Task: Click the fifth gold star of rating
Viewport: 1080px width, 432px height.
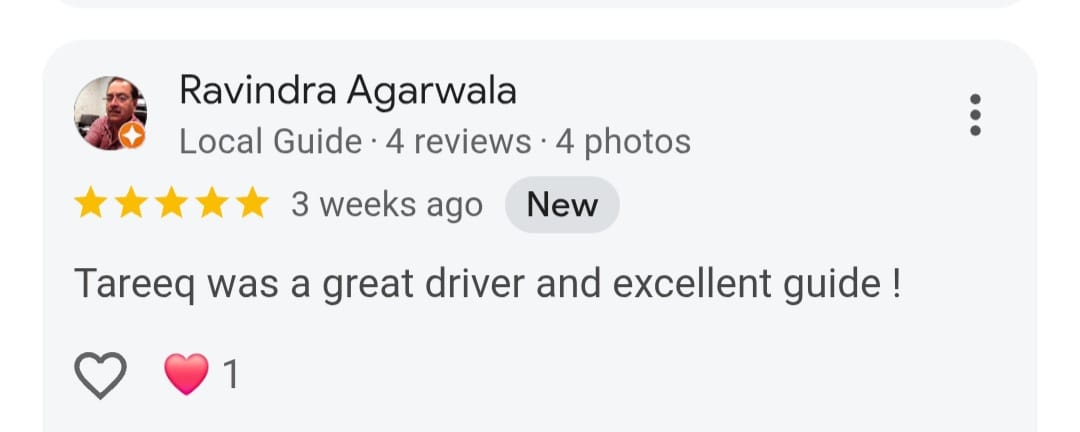Action: tap(253, 204)
